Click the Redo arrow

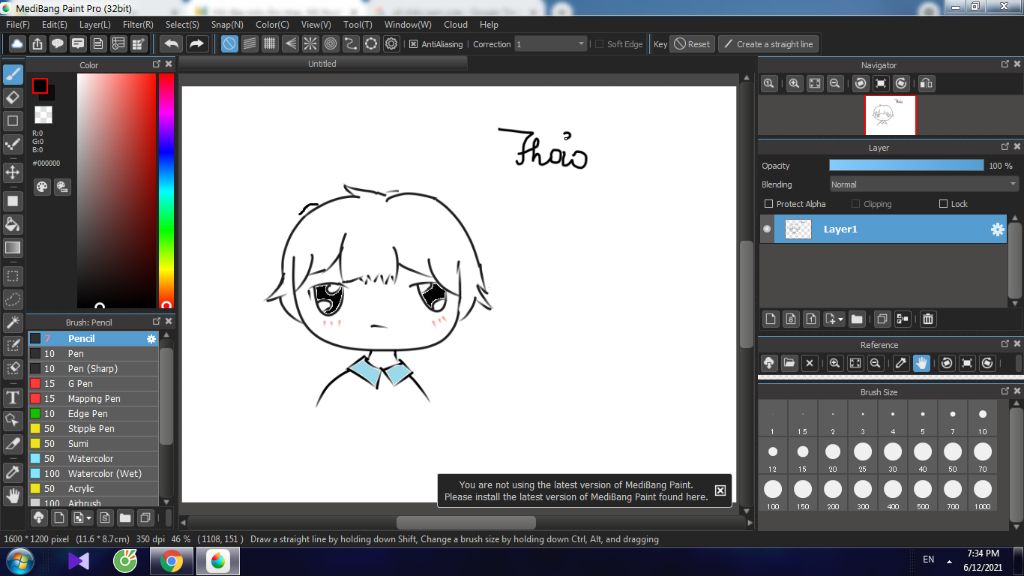[196, 44]
